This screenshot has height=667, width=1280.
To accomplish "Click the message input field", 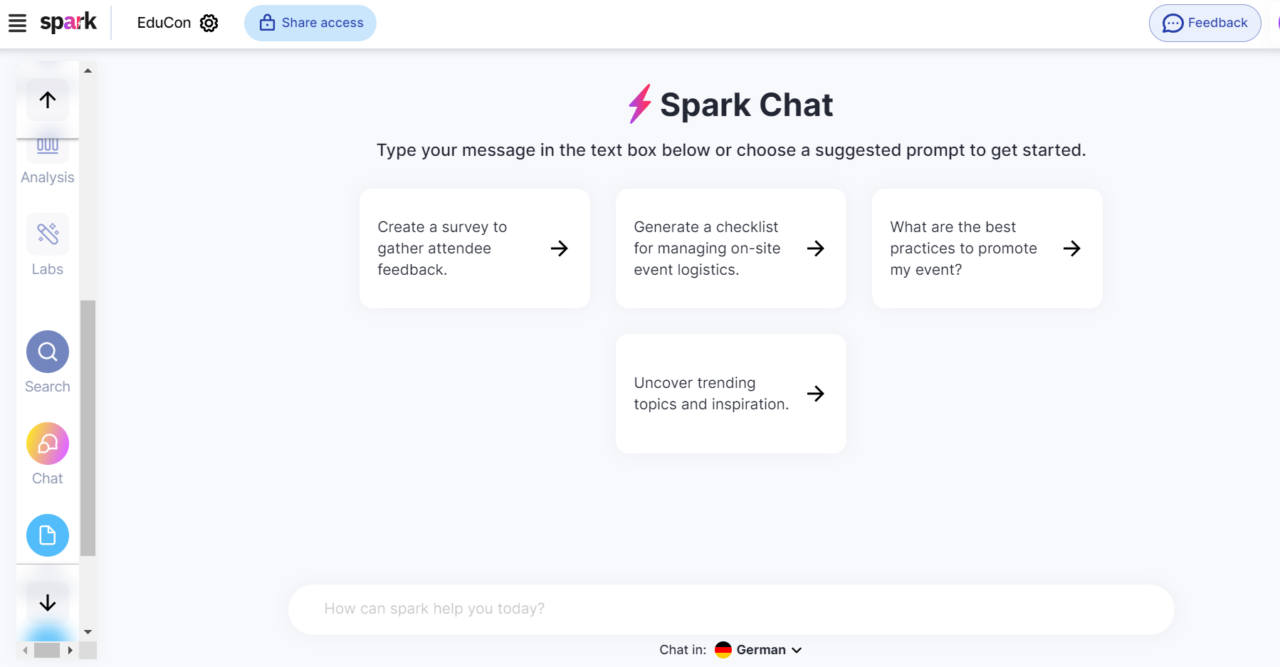I will click(730, 609).
